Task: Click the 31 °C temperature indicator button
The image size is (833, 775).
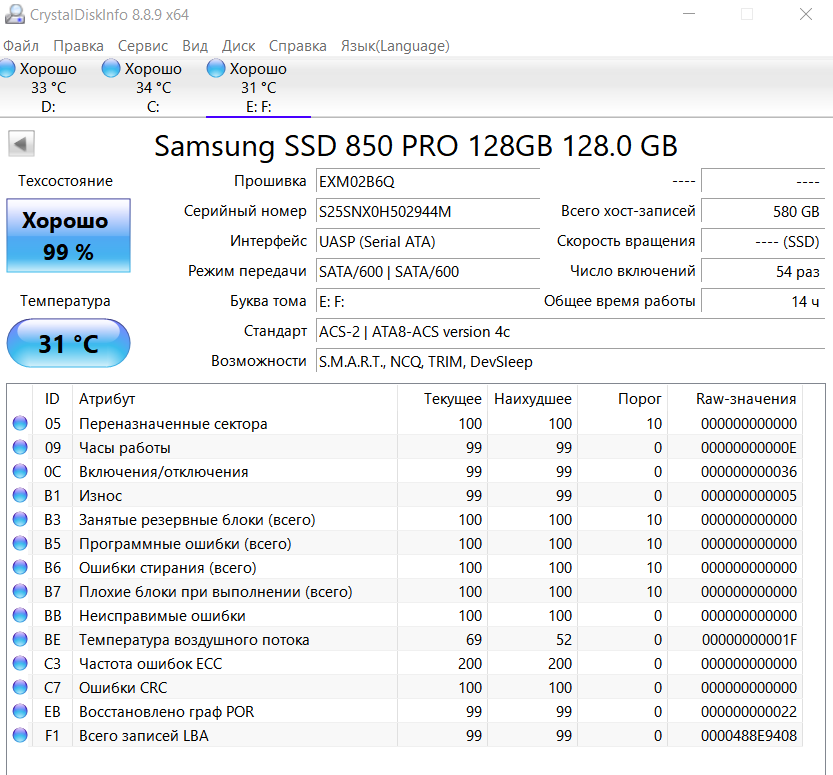Action: tap(69, 344)
